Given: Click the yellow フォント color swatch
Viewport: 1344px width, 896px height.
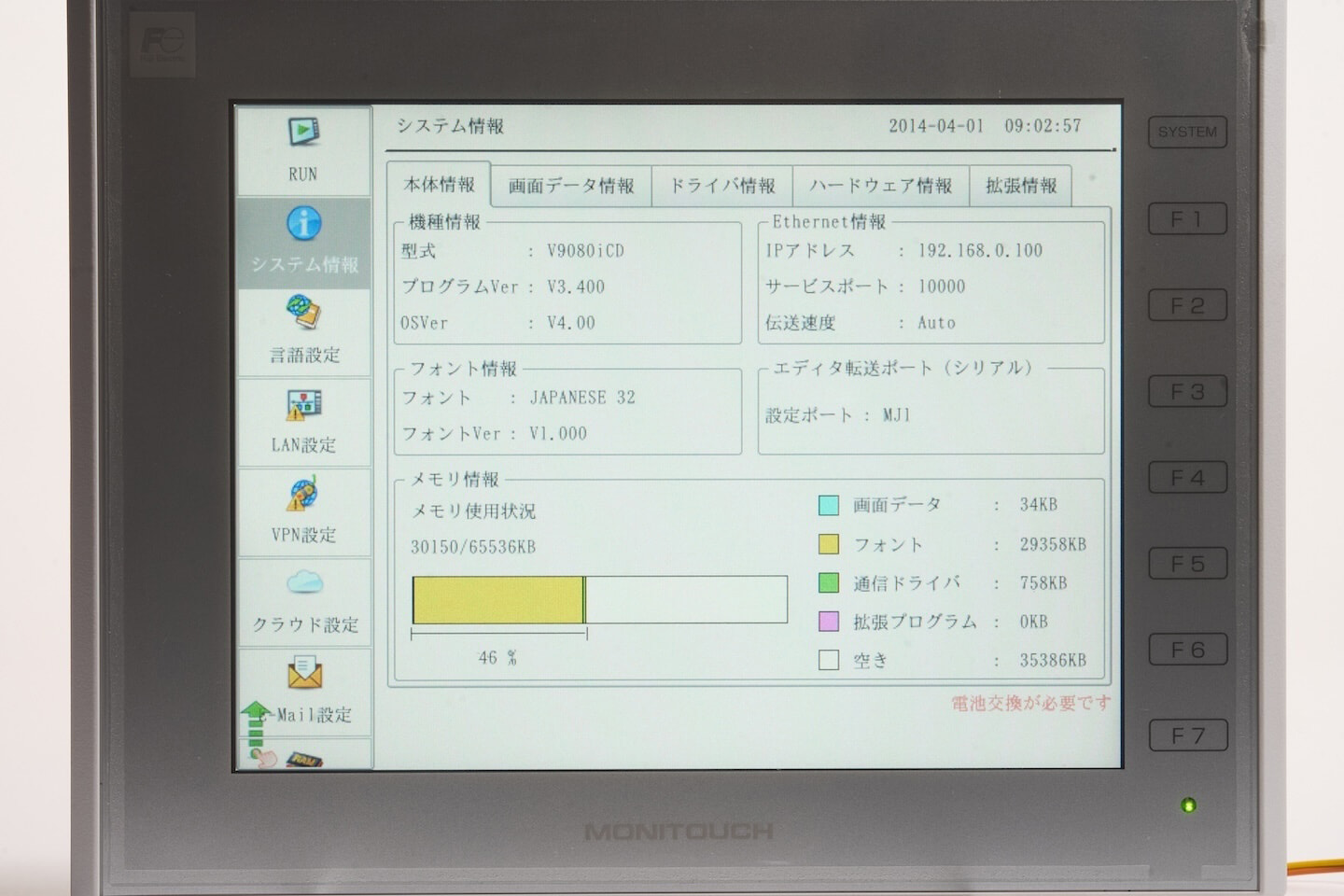Looking at the screenshot, I should (828, 544).
